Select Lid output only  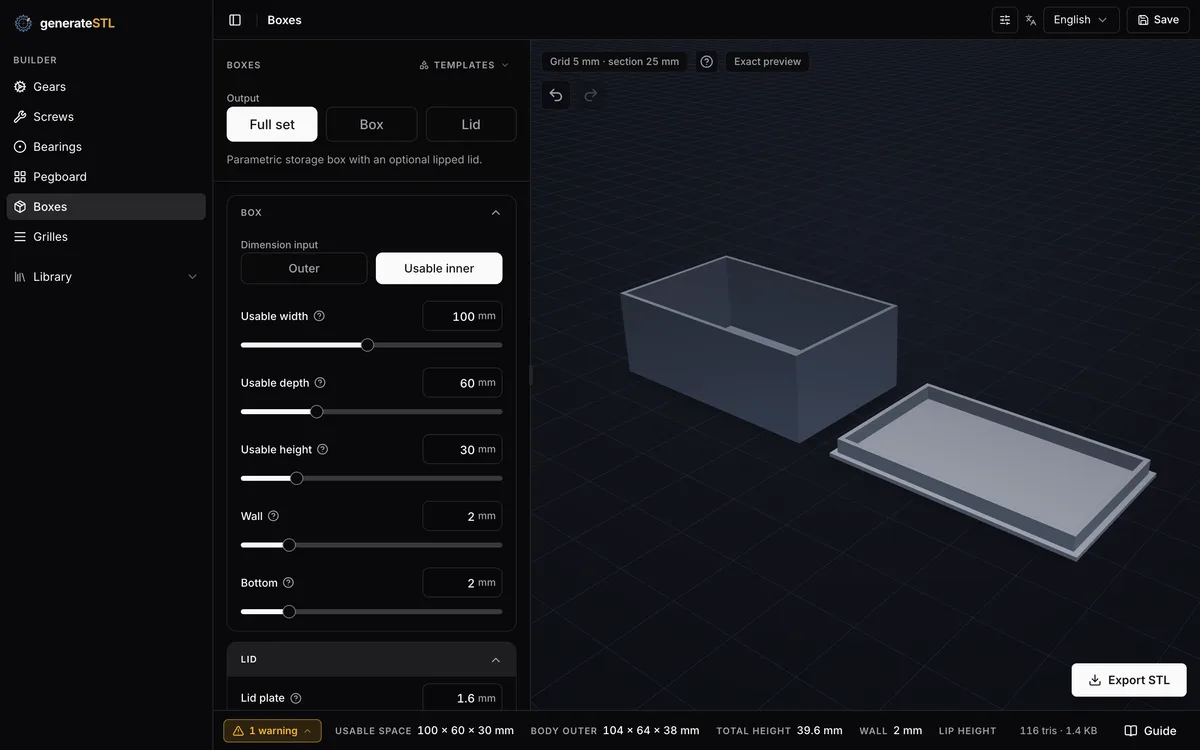(x=471, y=124)
